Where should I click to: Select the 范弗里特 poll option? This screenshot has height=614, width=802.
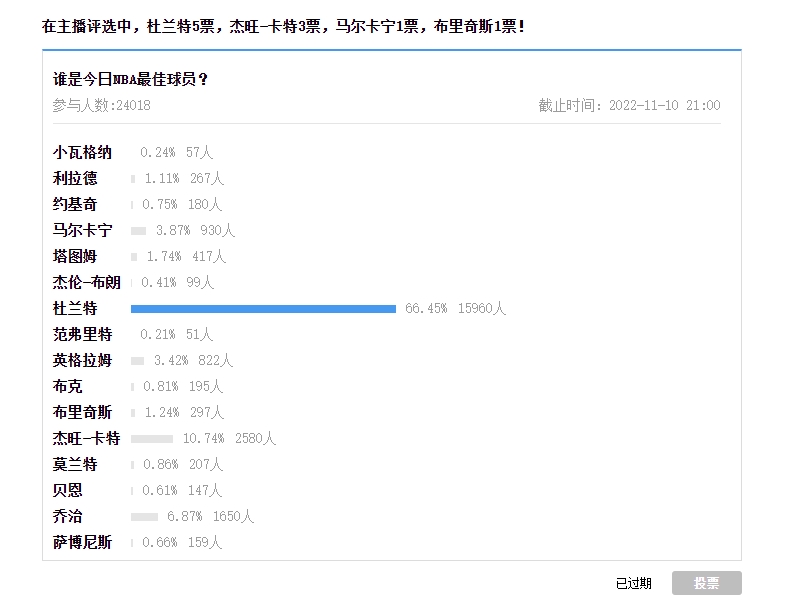coord(82,335)
